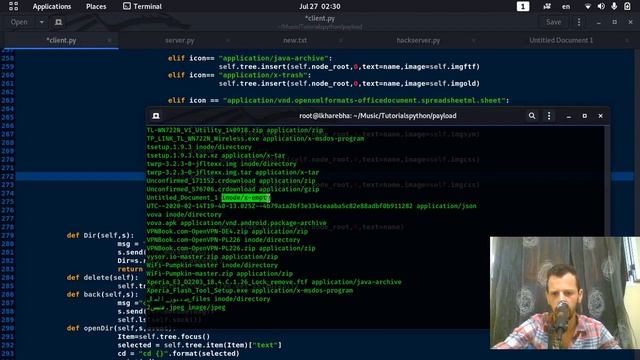Click the vova.apk terminal line
Image resolution: width=640 pixels, height=360 pixels.
click(x=236, y=223)
